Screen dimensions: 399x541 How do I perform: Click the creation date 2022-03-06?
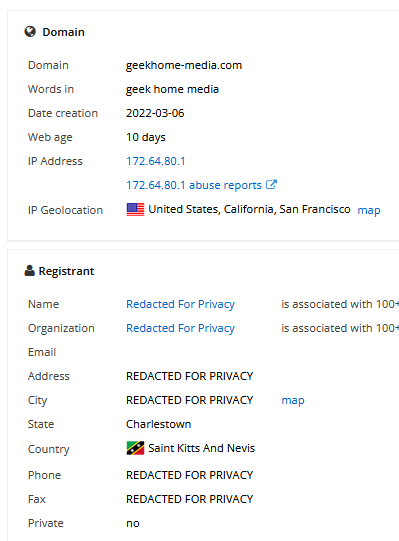[x=155, y=113]
